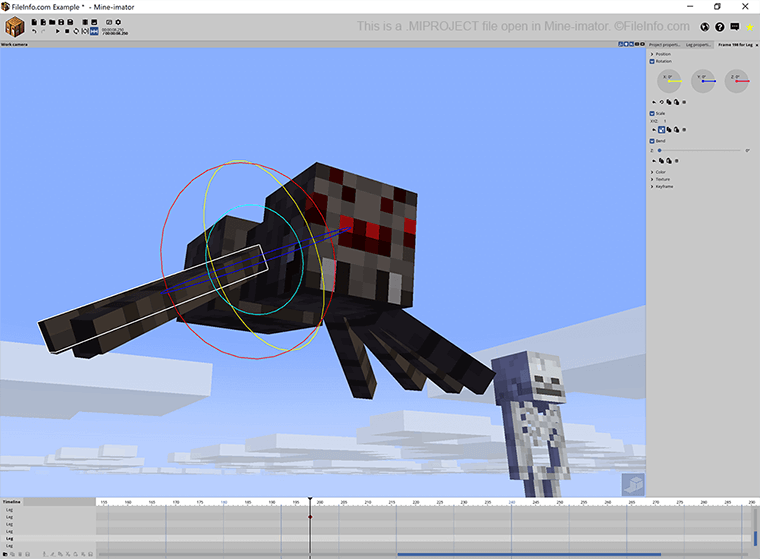This screenshot has height=559, width=760.
Task: Open the chat bubble forum icon
Action: coord(735,27)
